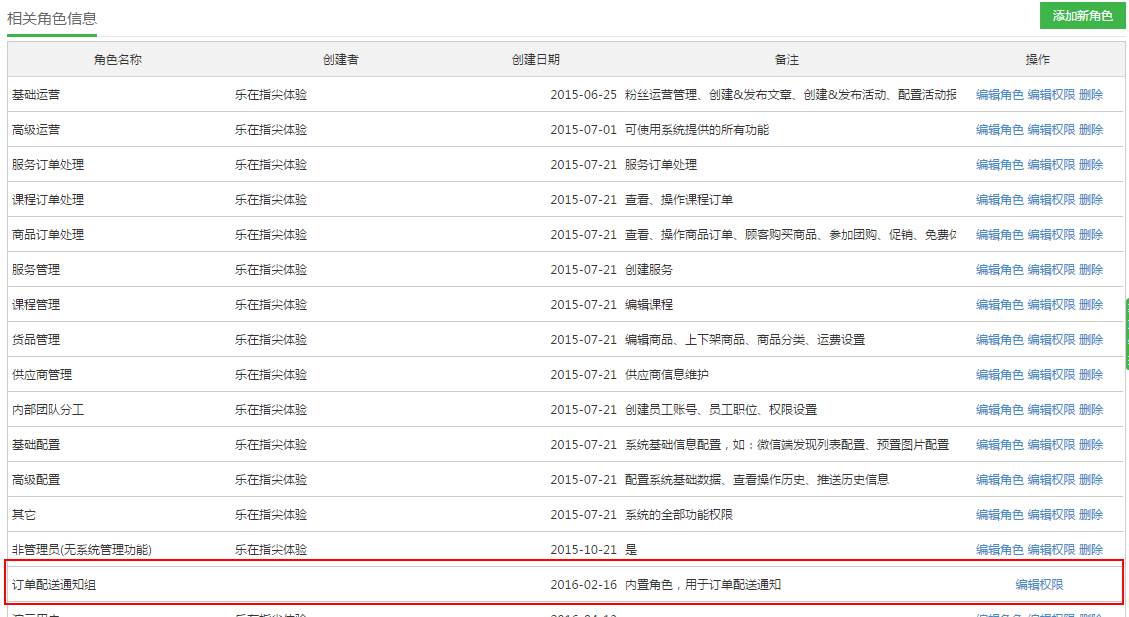1129x617 pixels.
Task: Click 编辑权限 for 订单配送通知组 row
Action: 1039,585
